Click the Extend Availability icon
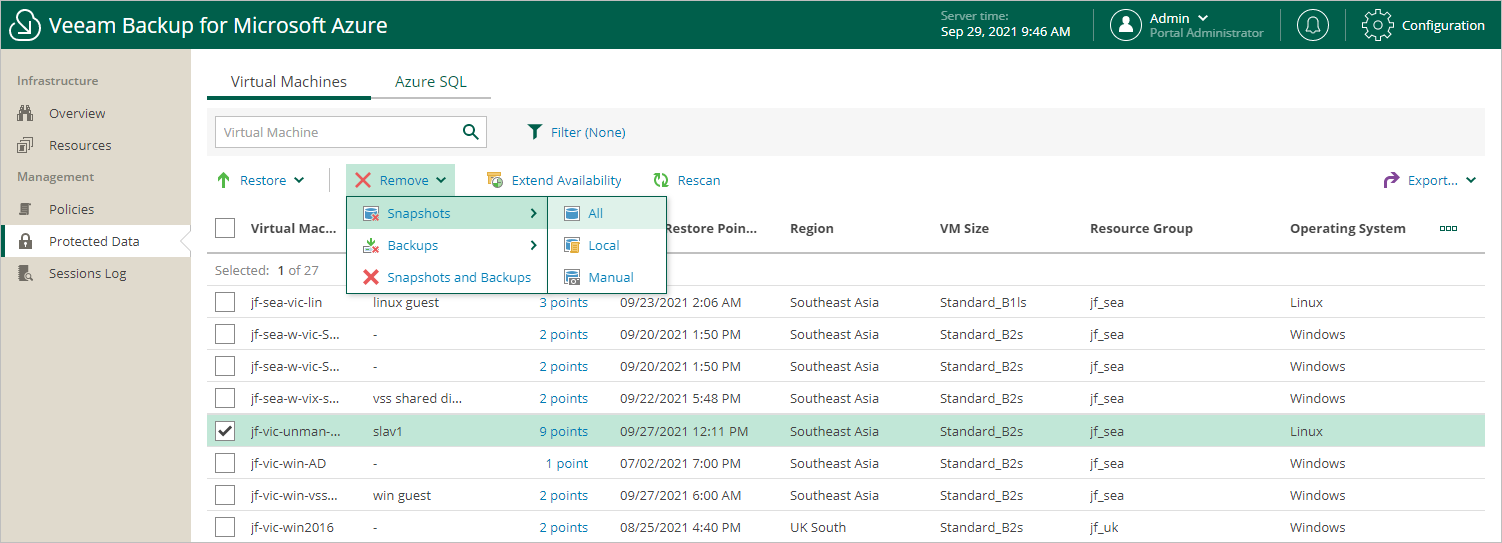The image size is (1502, 543). point(494,181)
